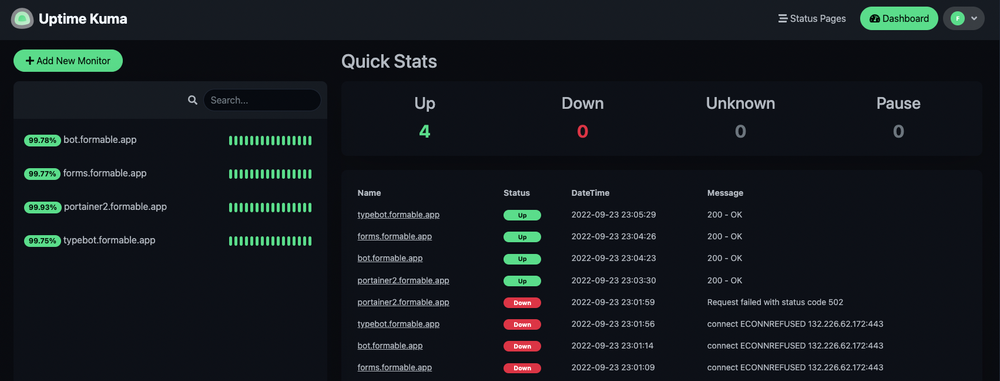Select forms.formable.app in monitor list
Image resolution: width=1000 pixels, height=381 pixels.
click(x=170, y=173)
